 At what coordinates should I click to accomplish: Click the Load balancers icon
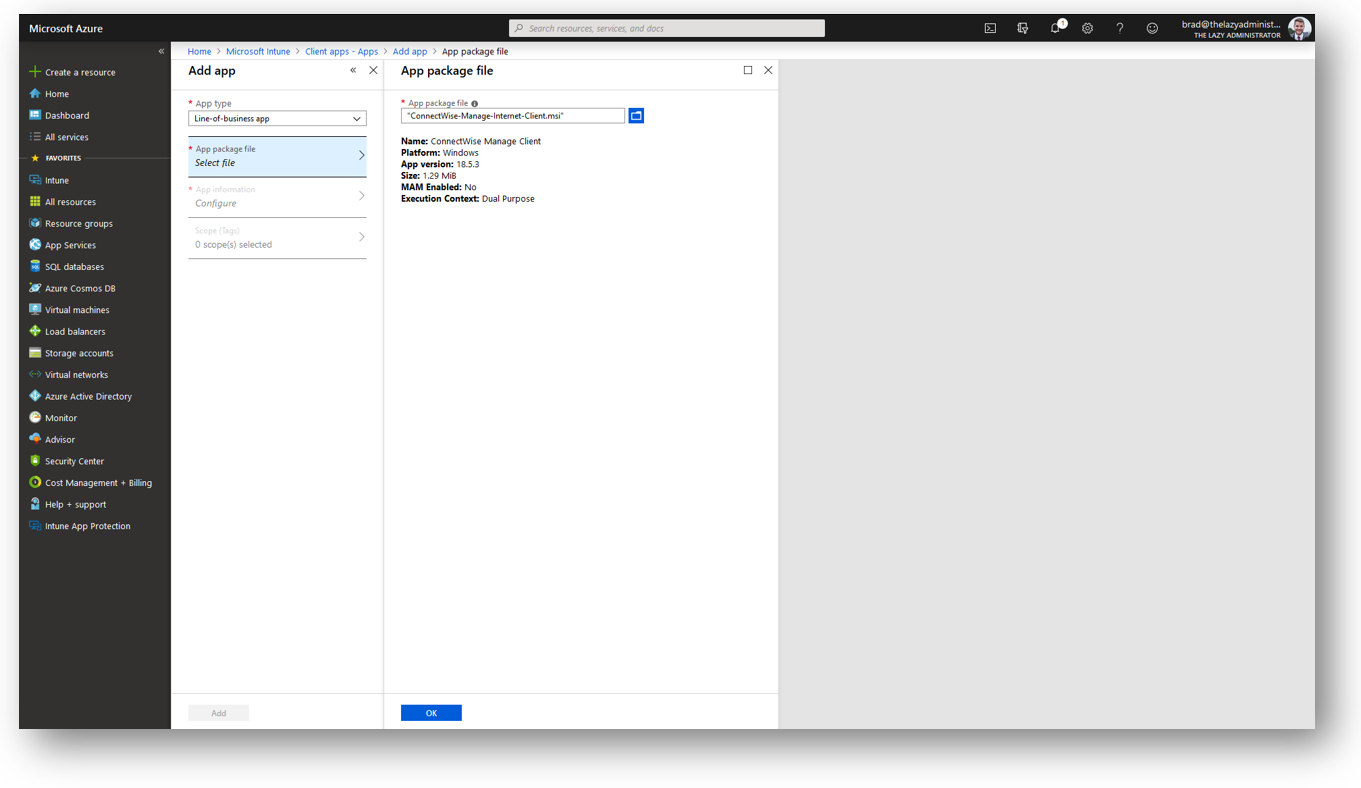[35, 331]
